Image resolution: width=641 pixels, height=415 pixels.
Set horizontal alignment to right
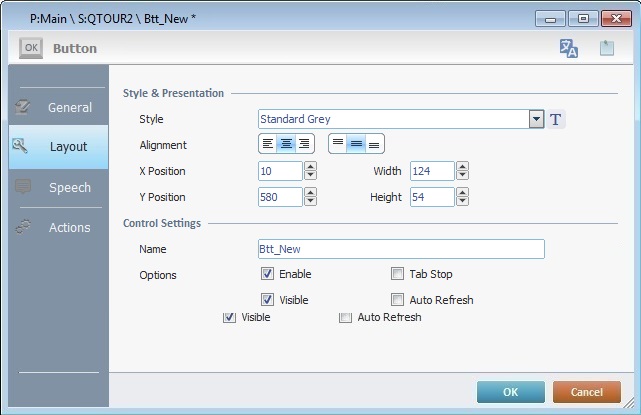[x=303, y=144]
